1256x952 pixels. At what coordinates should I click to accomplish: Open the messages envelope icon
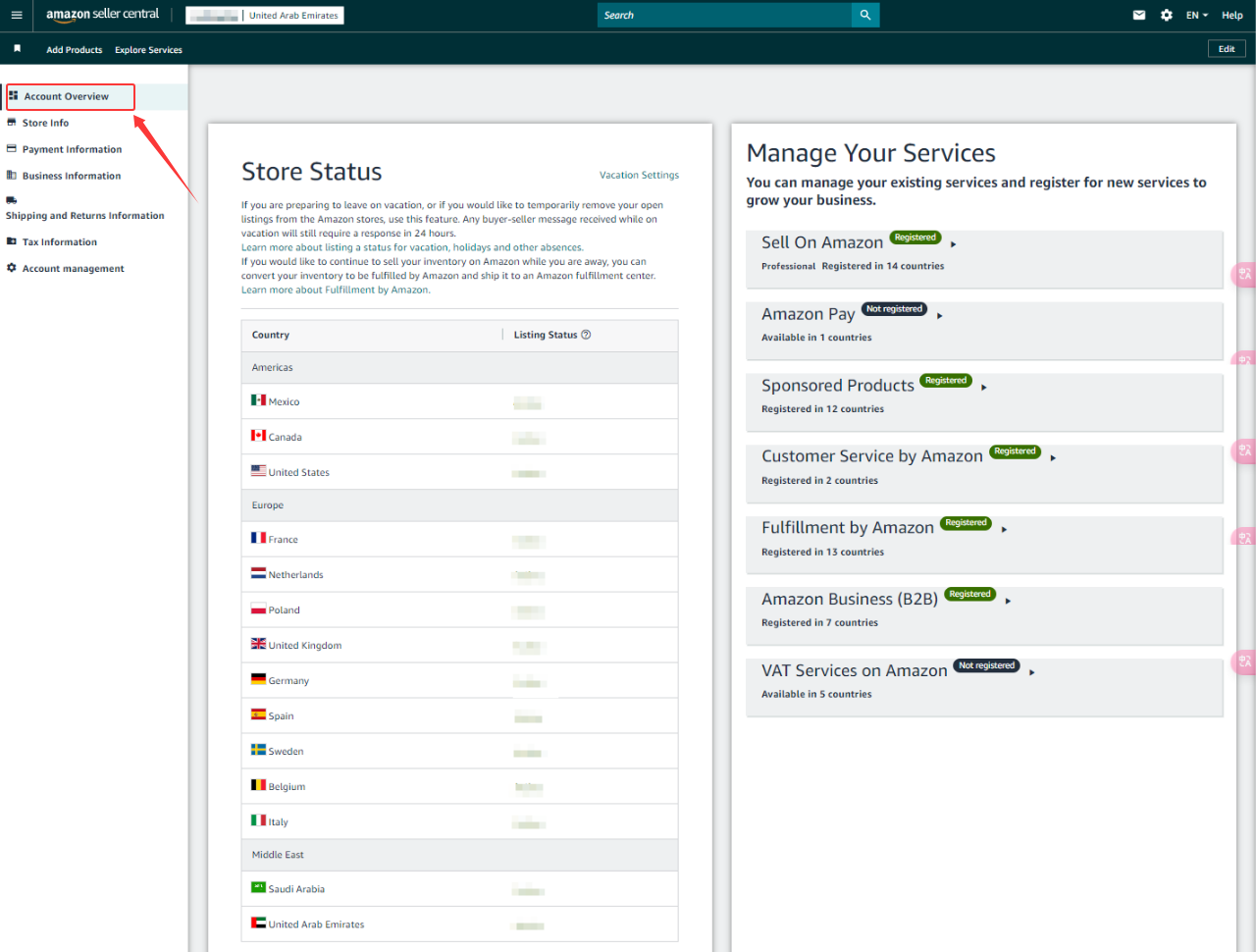click(x=1138, y=15)
